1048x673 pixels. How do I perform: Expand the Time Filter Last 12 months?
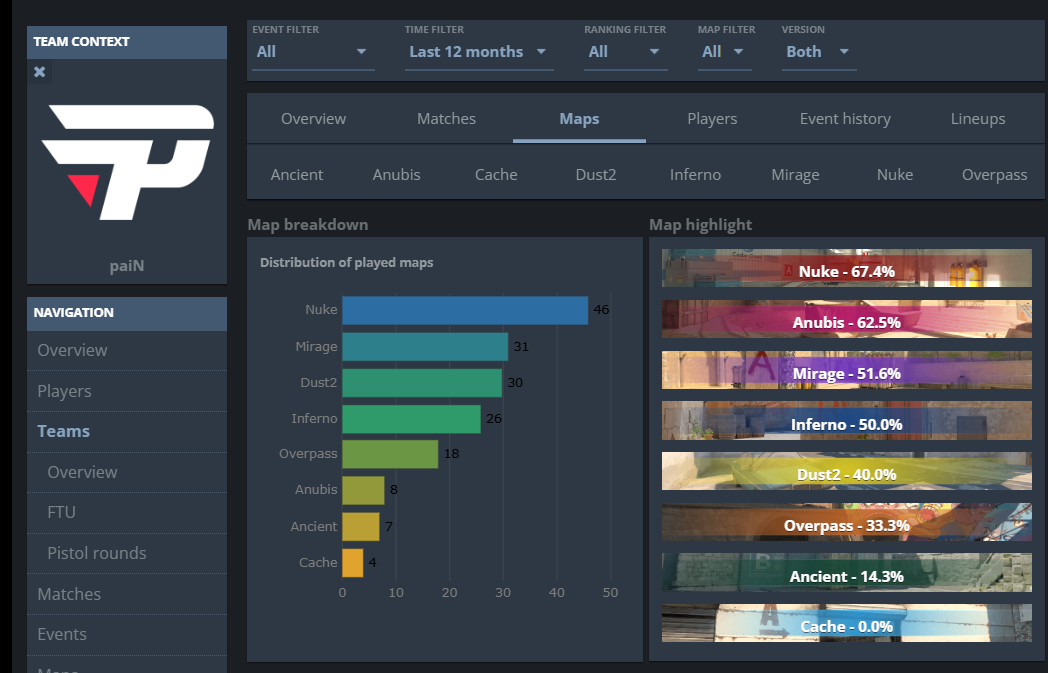point(479,51)
